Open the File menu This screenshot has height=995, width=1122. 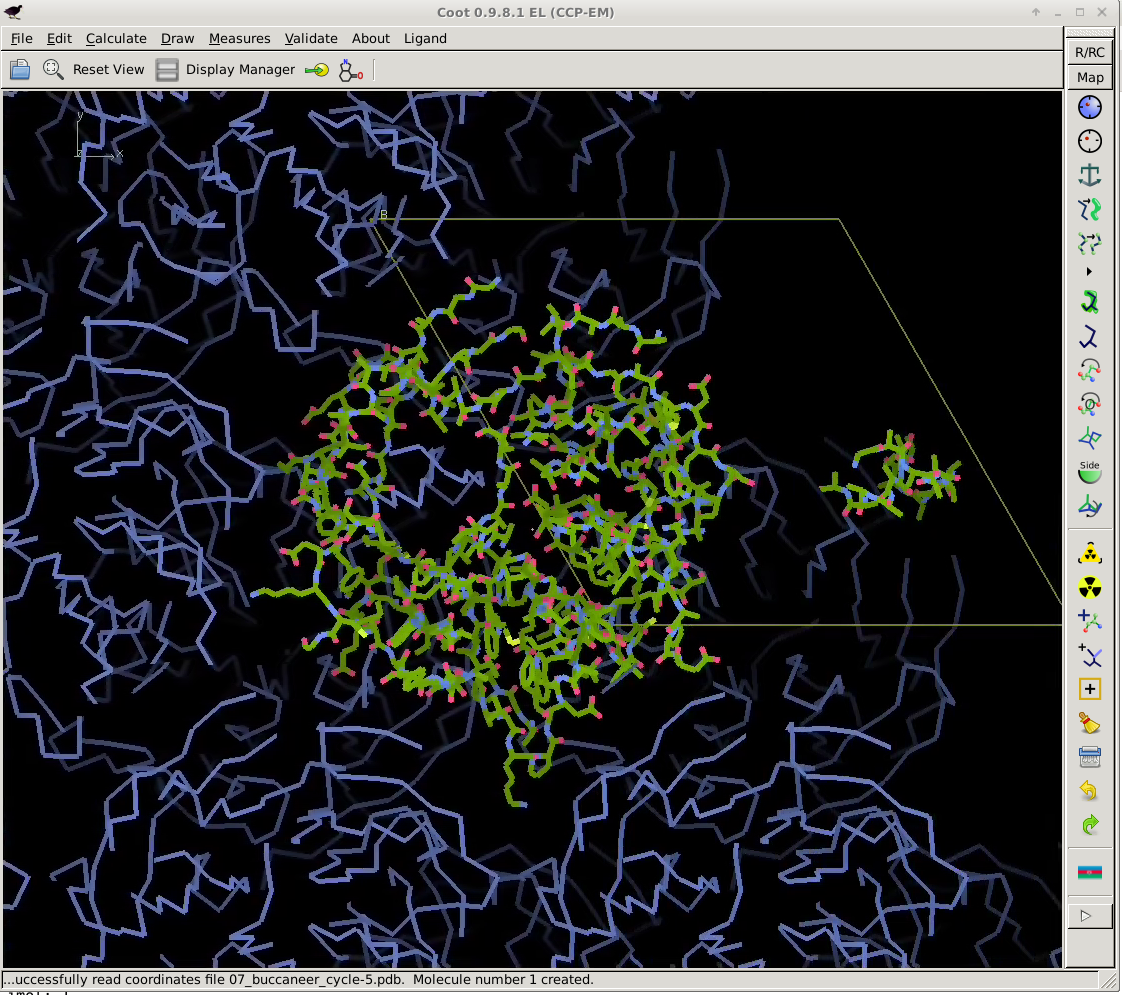[21, 39]
